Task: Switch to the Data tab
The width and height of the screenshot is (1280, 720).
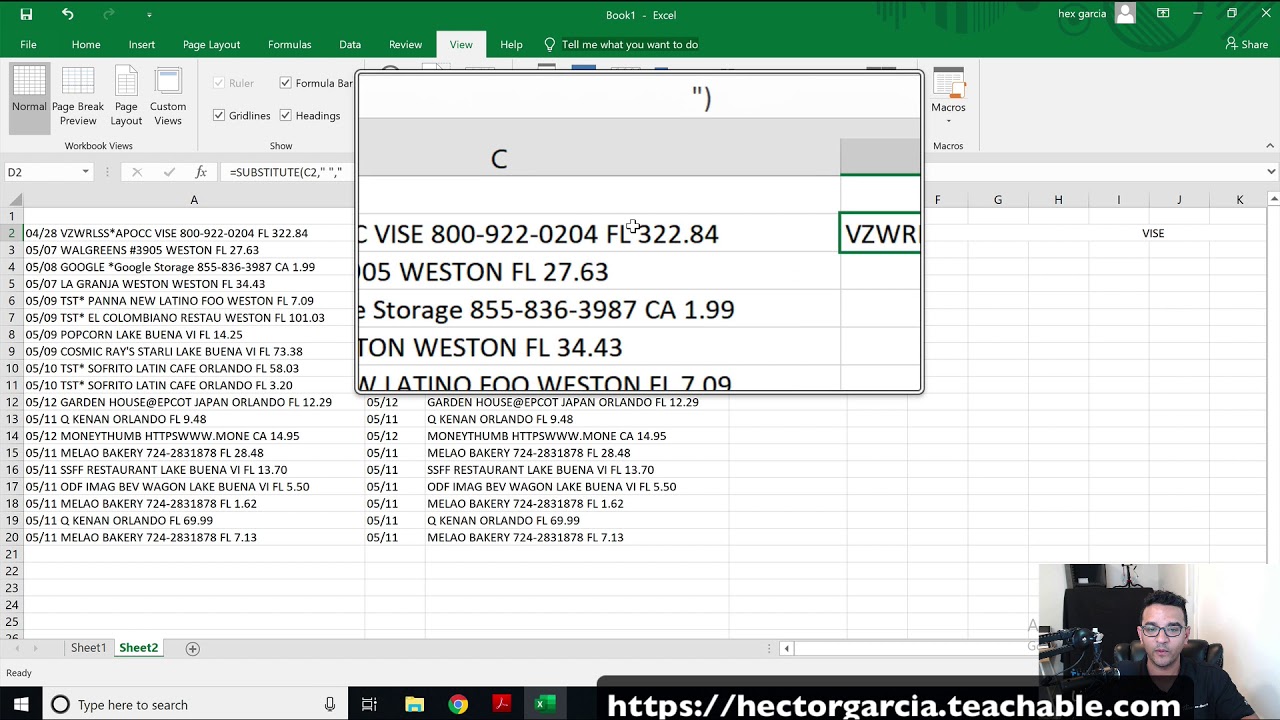Action: [350, 44]
